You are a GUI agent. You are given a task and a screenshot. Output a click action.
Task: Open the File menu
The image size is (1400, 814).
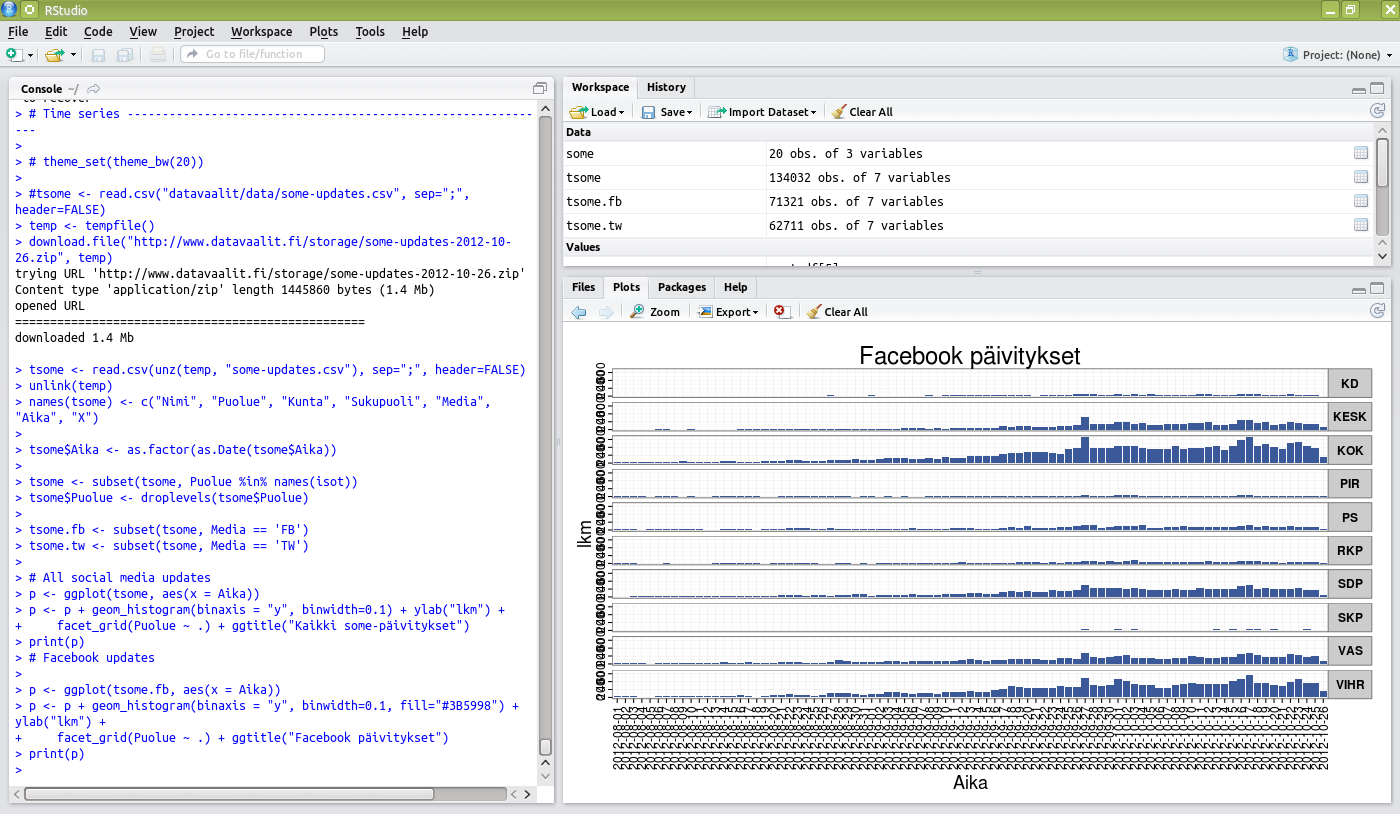click(x=18, y=31)
